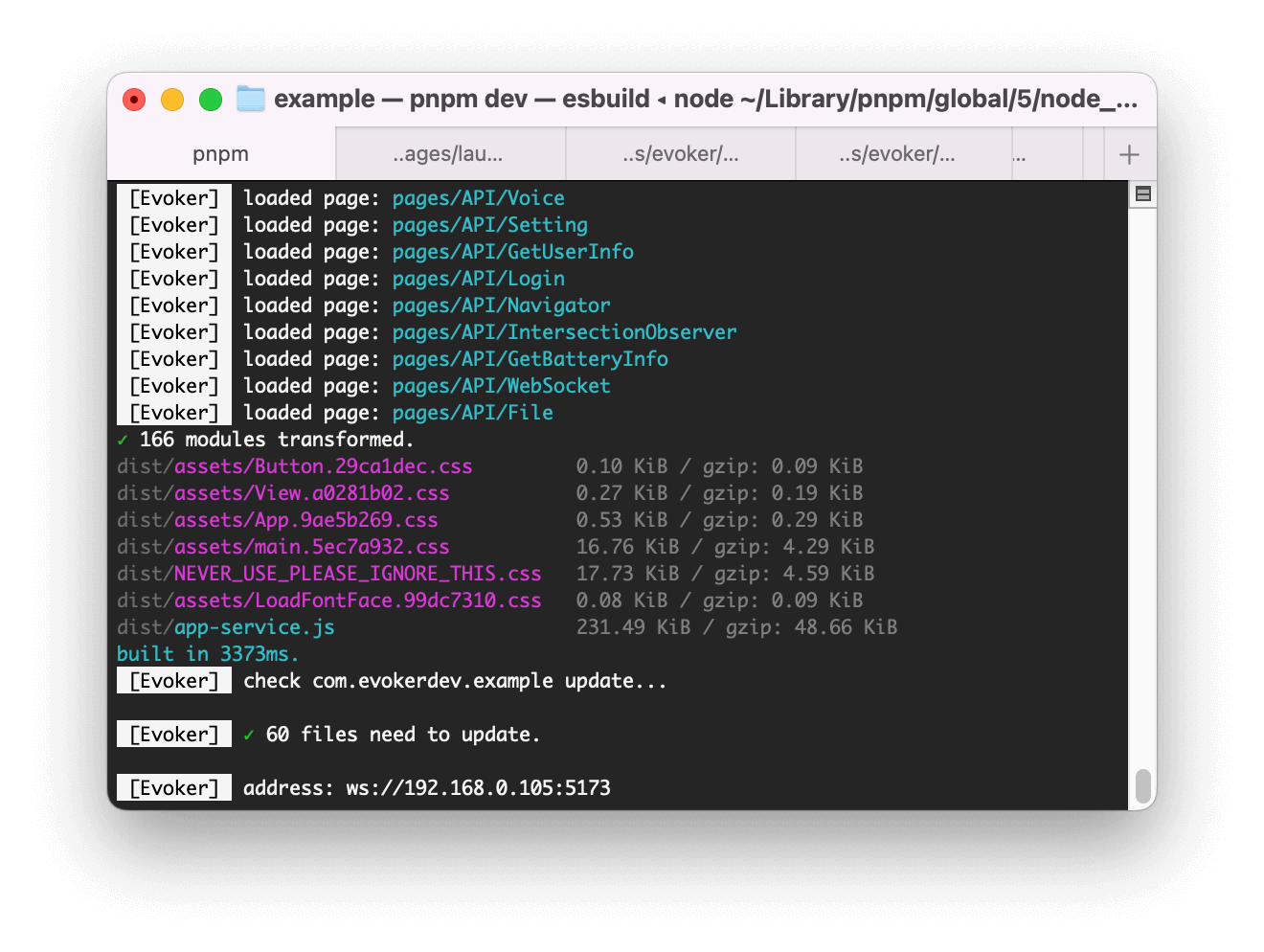Click the "built in 3373ms." line
Viewport: 1264px width, 952px height.
208,654
